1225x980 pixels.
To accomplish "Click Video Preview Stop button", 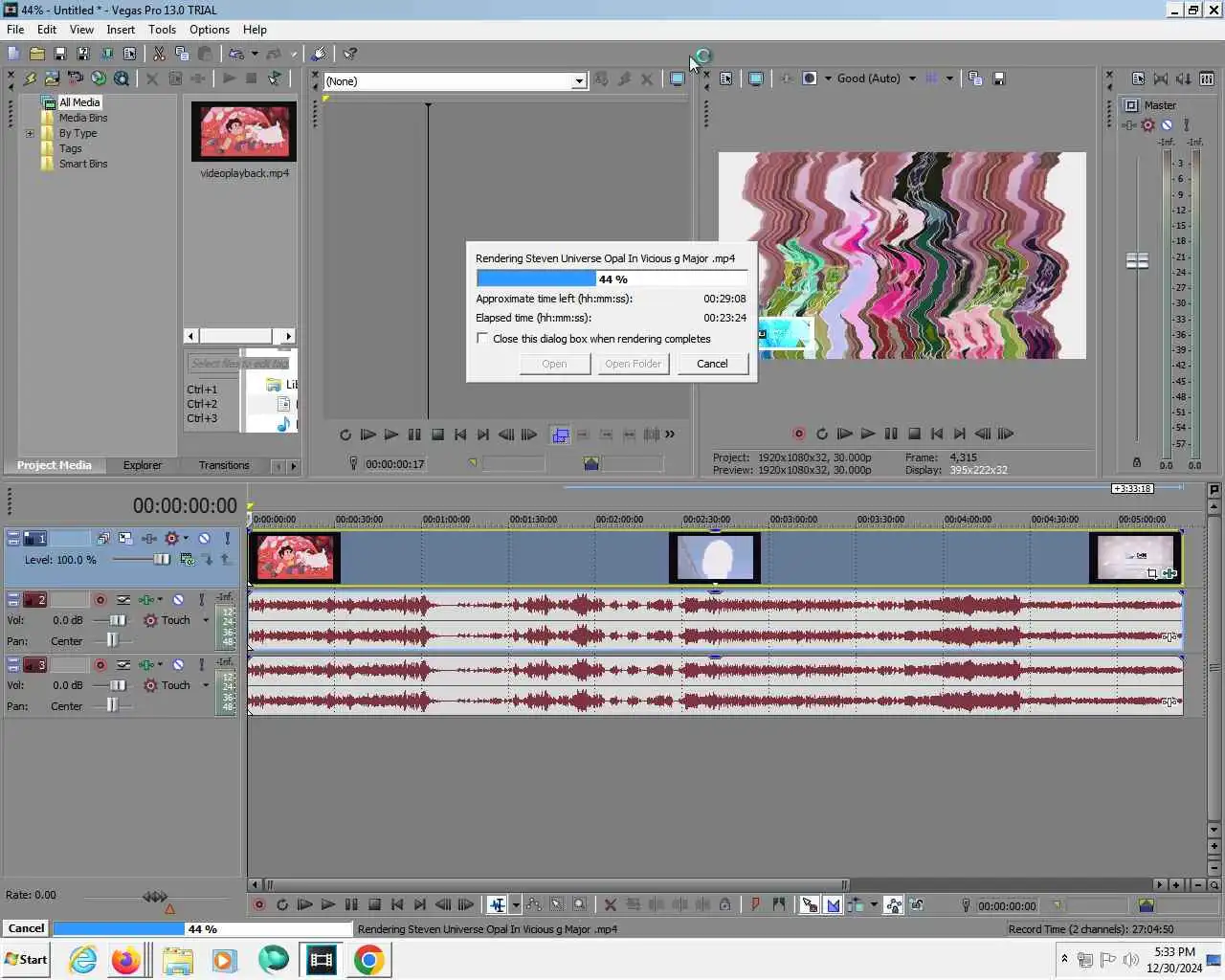I will 914,434.
